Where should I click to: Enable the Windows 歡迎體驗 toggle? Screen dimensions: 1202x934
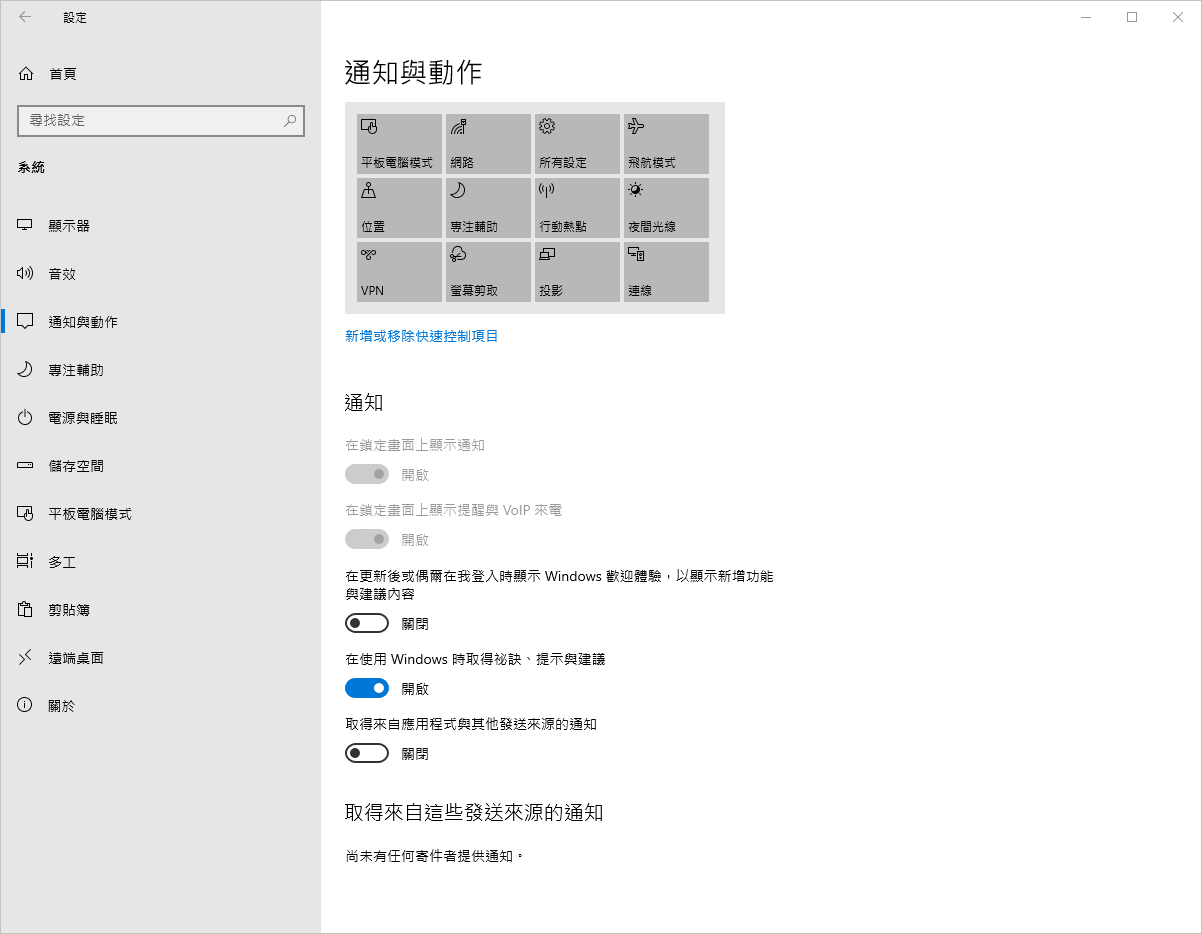[367, 623]
